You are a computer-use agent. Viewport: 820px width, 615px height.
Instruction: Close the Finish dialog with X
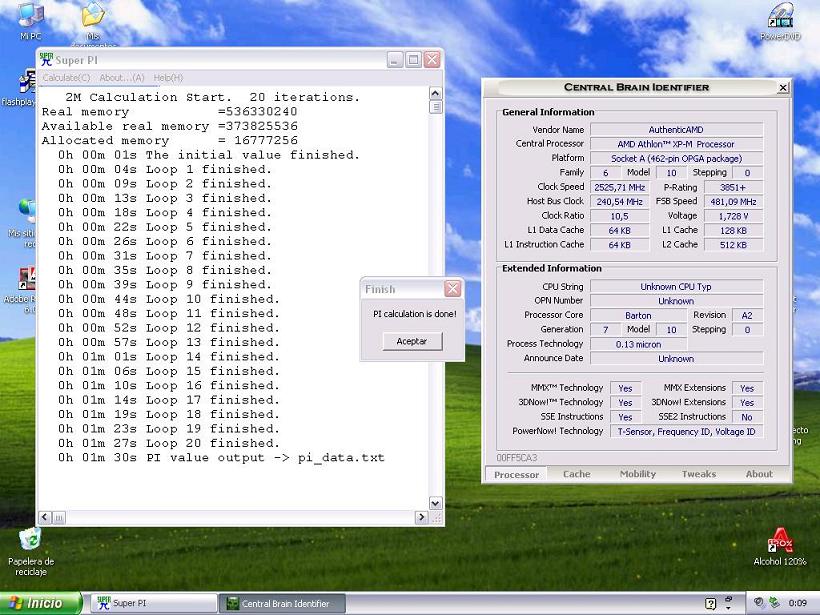(453, 289)
